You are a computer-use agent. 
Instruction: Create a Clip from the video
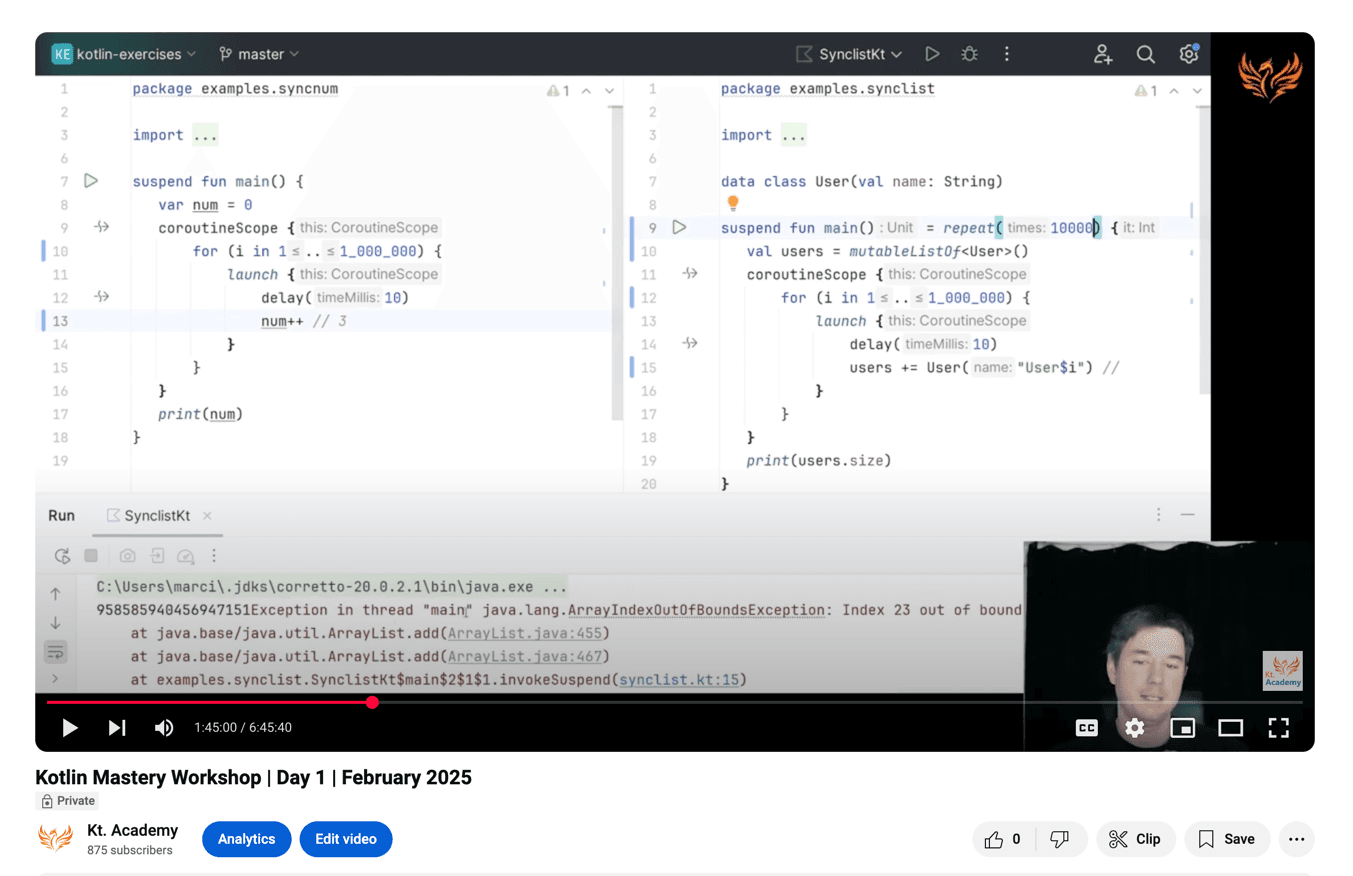[1134, 839]
